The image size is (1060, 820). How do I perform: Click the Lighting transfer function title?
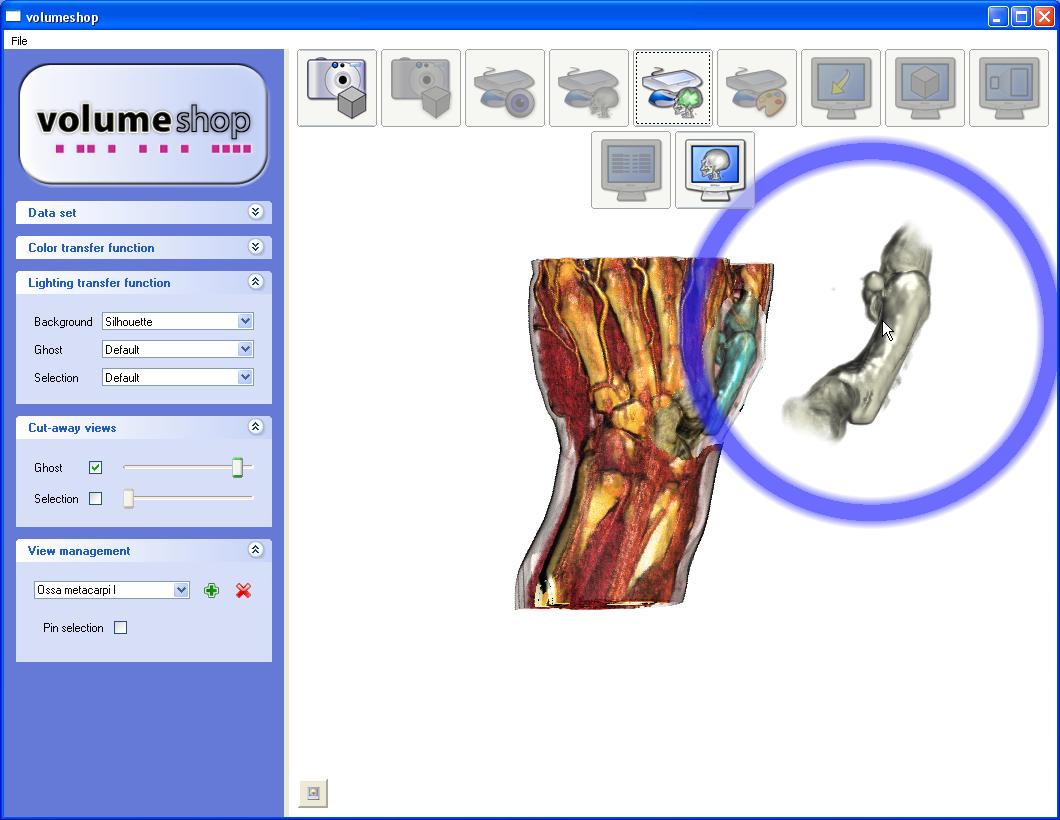99,283
